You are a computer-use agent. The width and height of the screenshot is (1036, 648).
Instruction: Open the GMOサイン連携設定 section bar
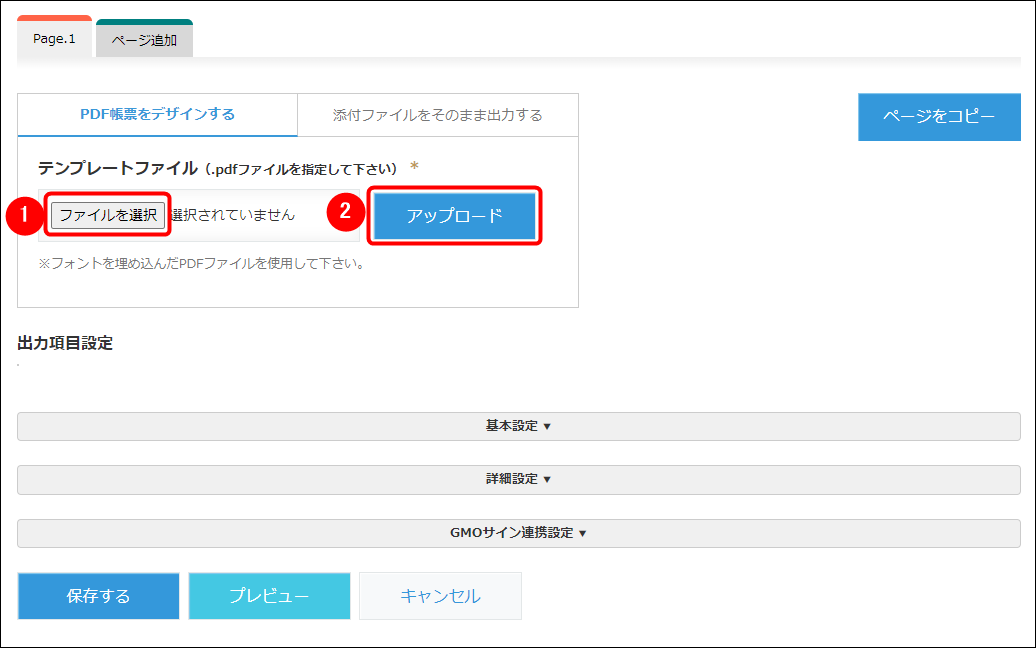click(518, 533)
